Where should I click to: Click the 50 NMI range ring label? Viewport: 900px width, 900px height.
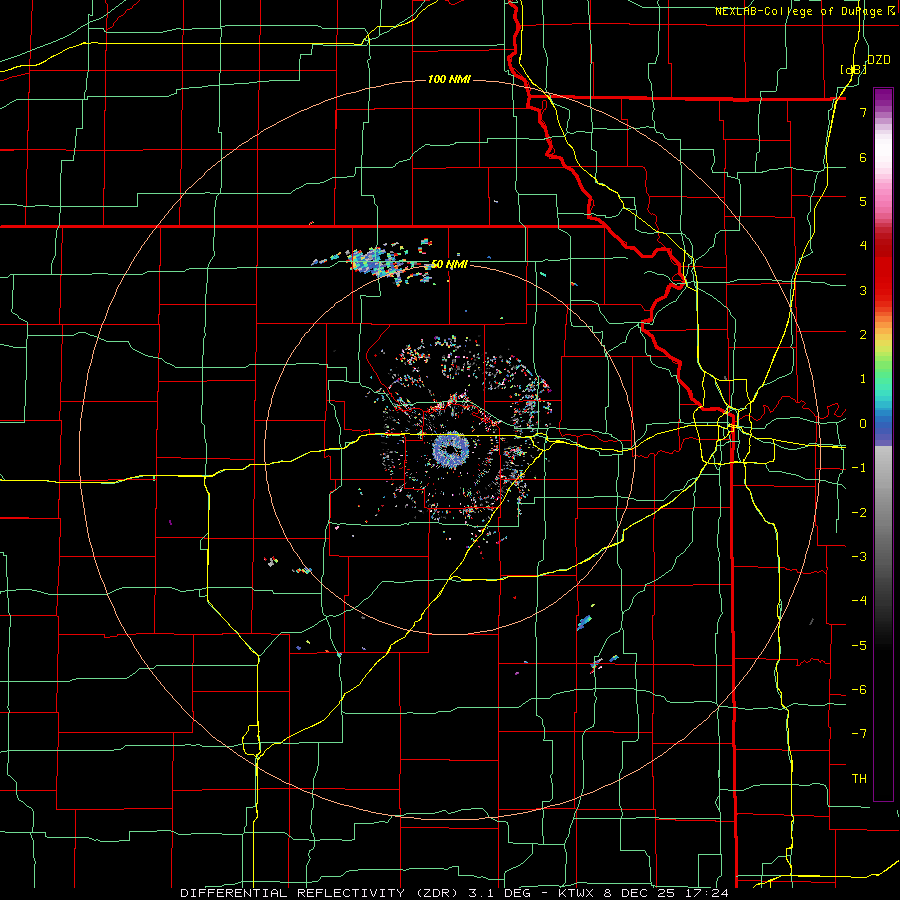pos(449,264)
